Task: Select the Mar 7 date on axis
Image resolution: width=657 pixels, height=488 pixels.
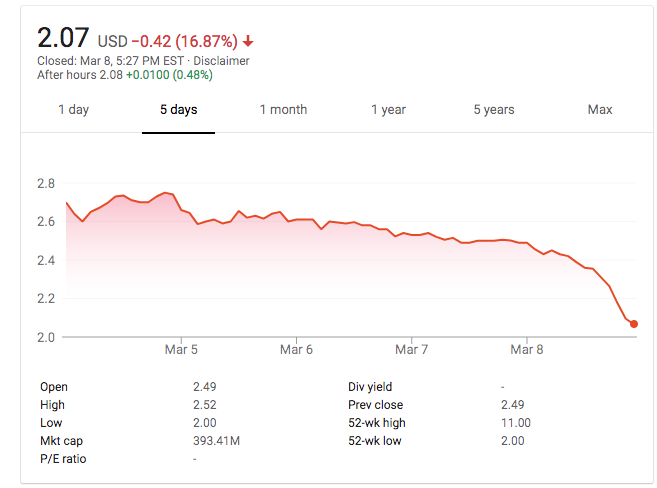Action: pyautogui.click(x=412, y=350)
